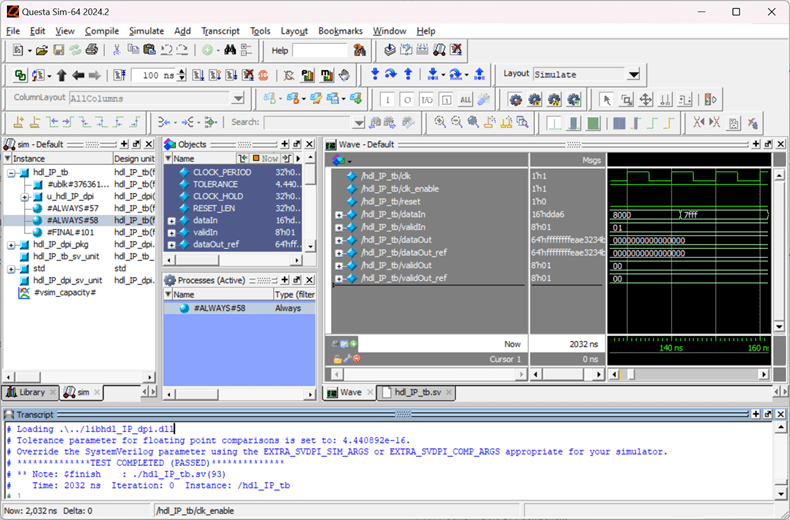Open the Layout Simulate dropdown
The image size is (790, 520).
click(x=633, y=75)
